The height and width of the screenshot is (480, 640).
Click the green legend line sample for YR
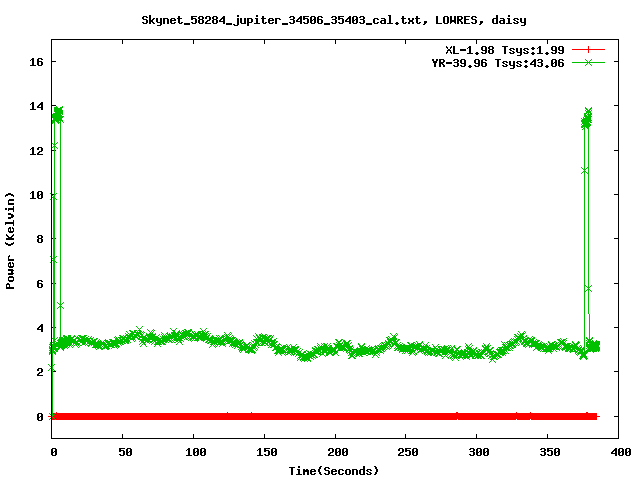click(x=588, y=62)
